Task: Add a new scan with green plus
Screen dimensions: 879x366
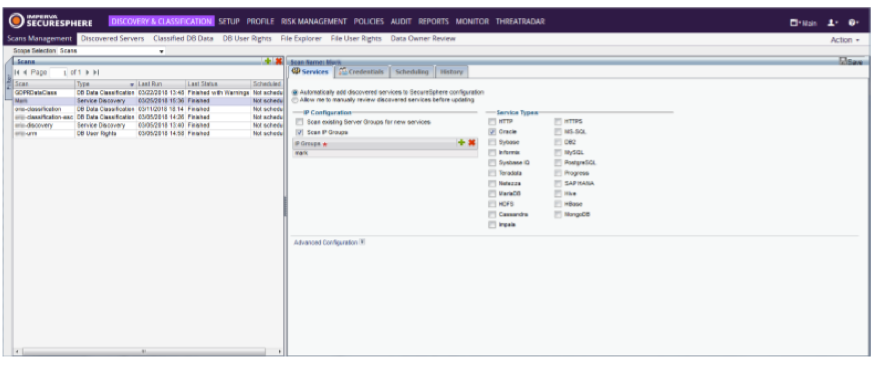Action: tap(269, 61)
